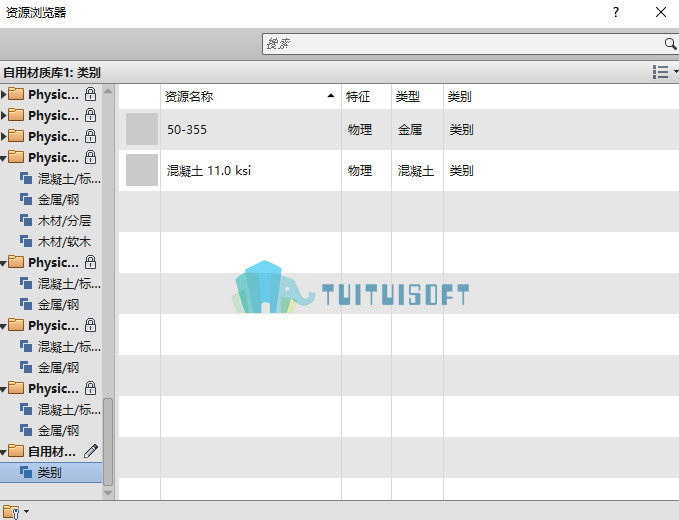Select the 木材/分层 tree item

pyautogui.click(x=64, y=220)
